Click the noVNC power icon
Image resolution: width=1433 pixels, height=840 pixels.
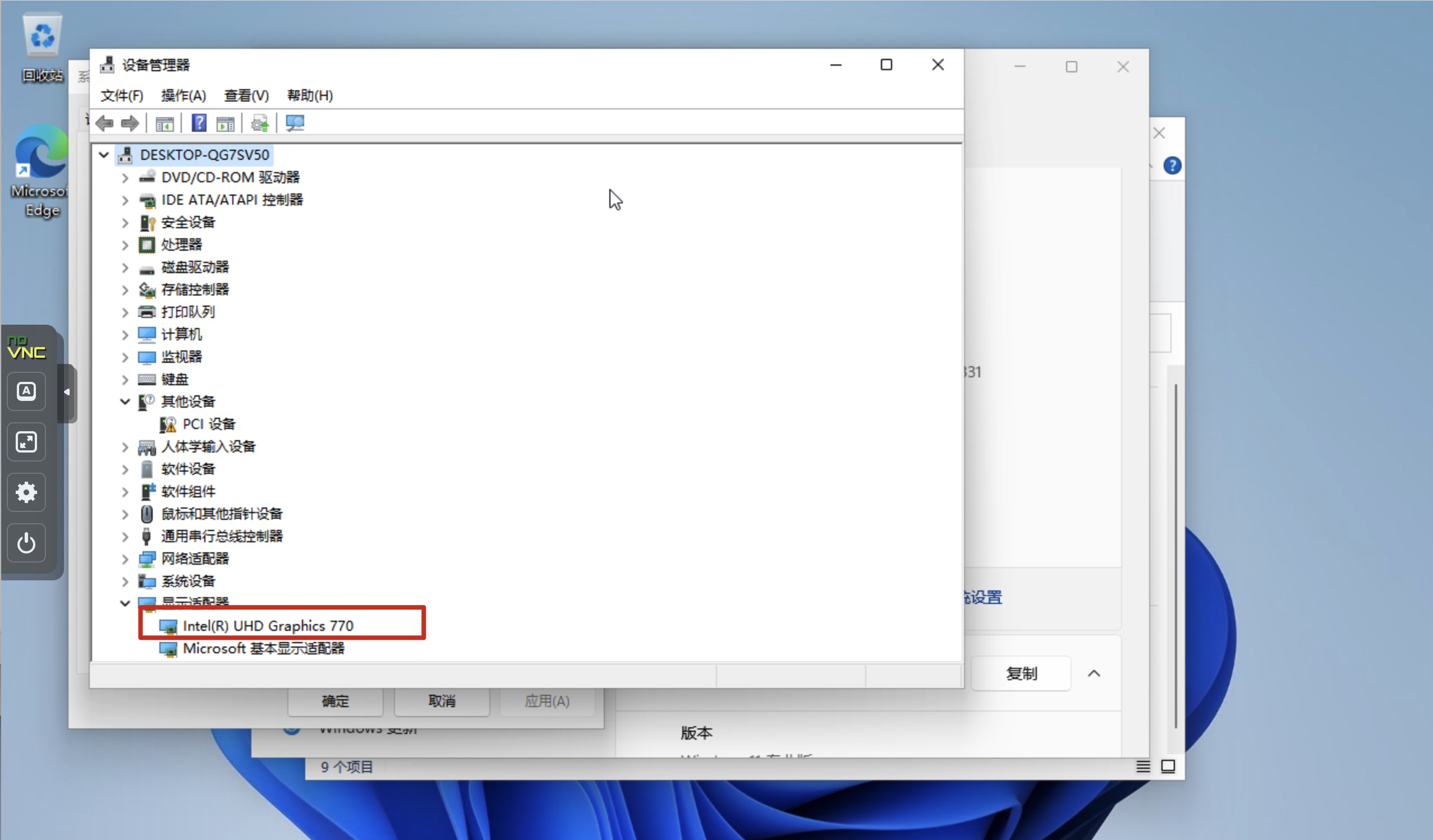click(26, 543)
